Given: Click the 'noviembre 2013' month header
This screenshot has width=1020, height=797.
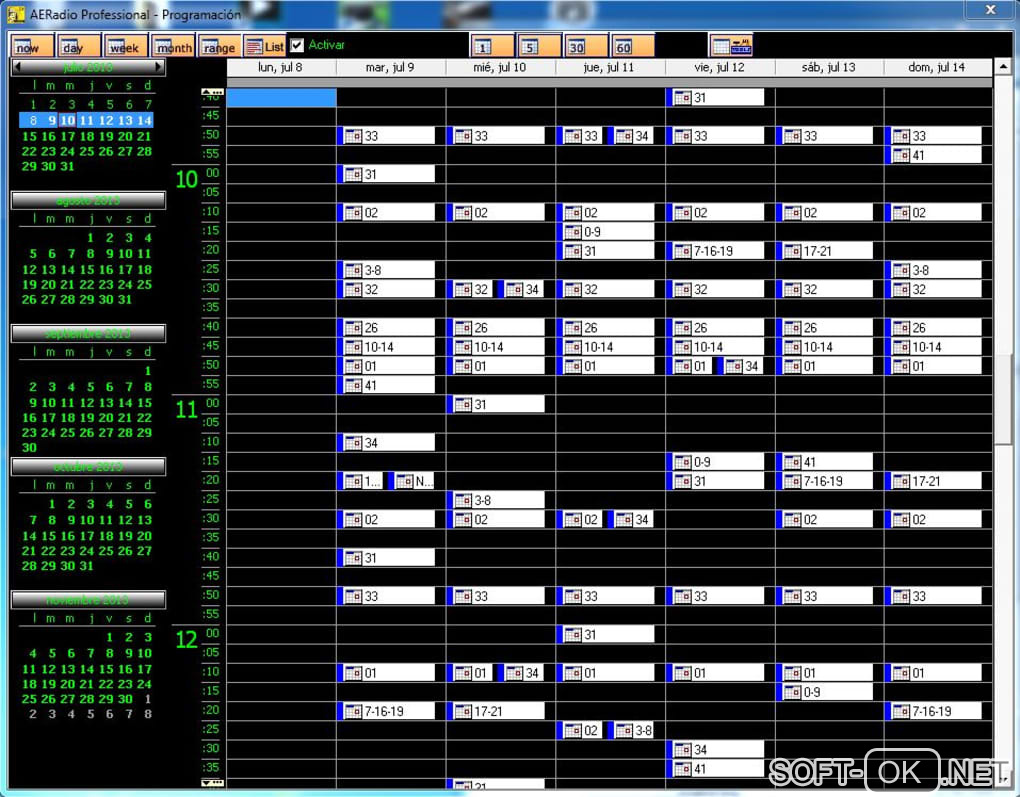Looking at the screenshot, I should pyautogui.click(x=88, y=600).
